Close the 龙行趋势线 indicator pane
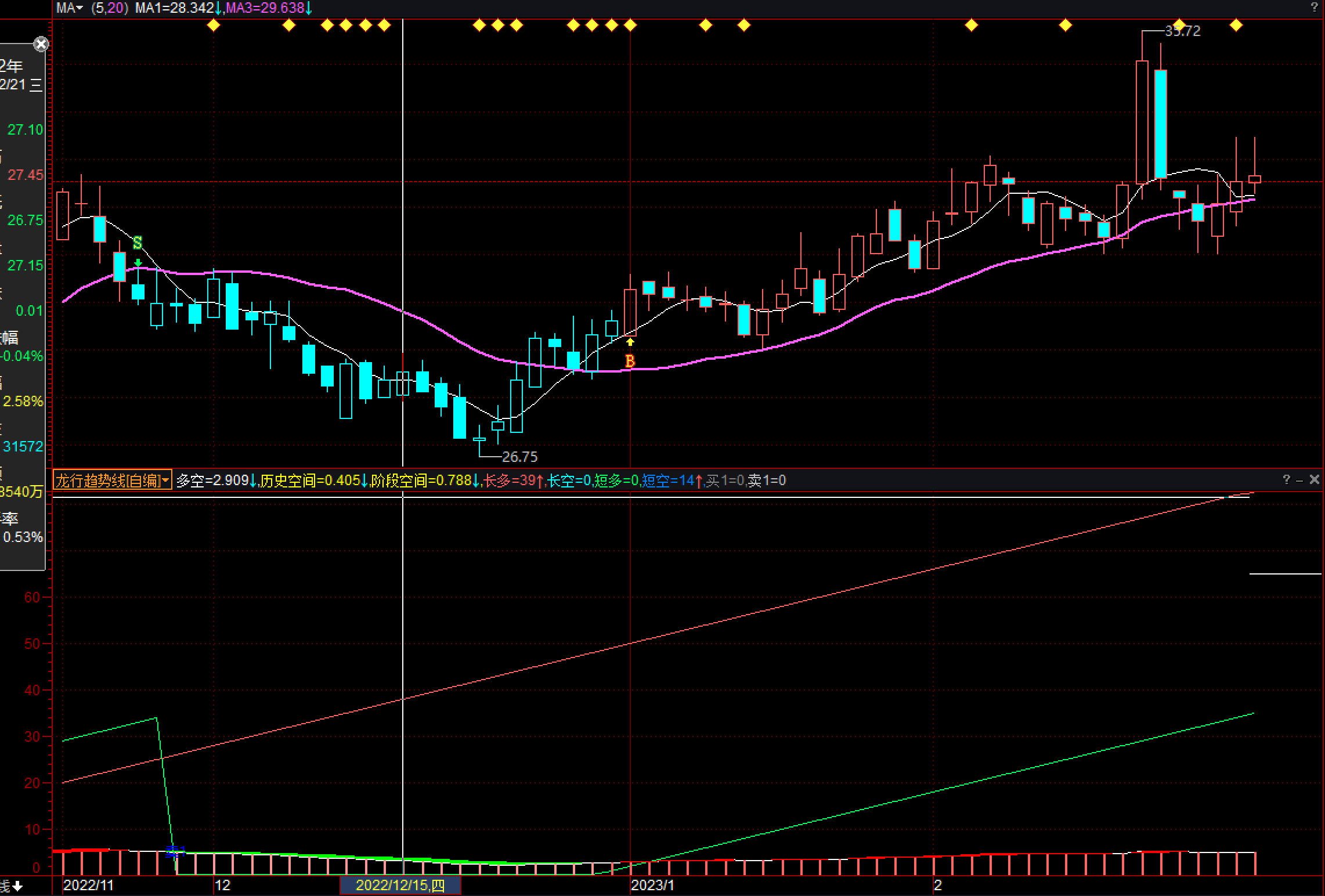Screen dimensions: 1325x896 [x=1315, y=479]
